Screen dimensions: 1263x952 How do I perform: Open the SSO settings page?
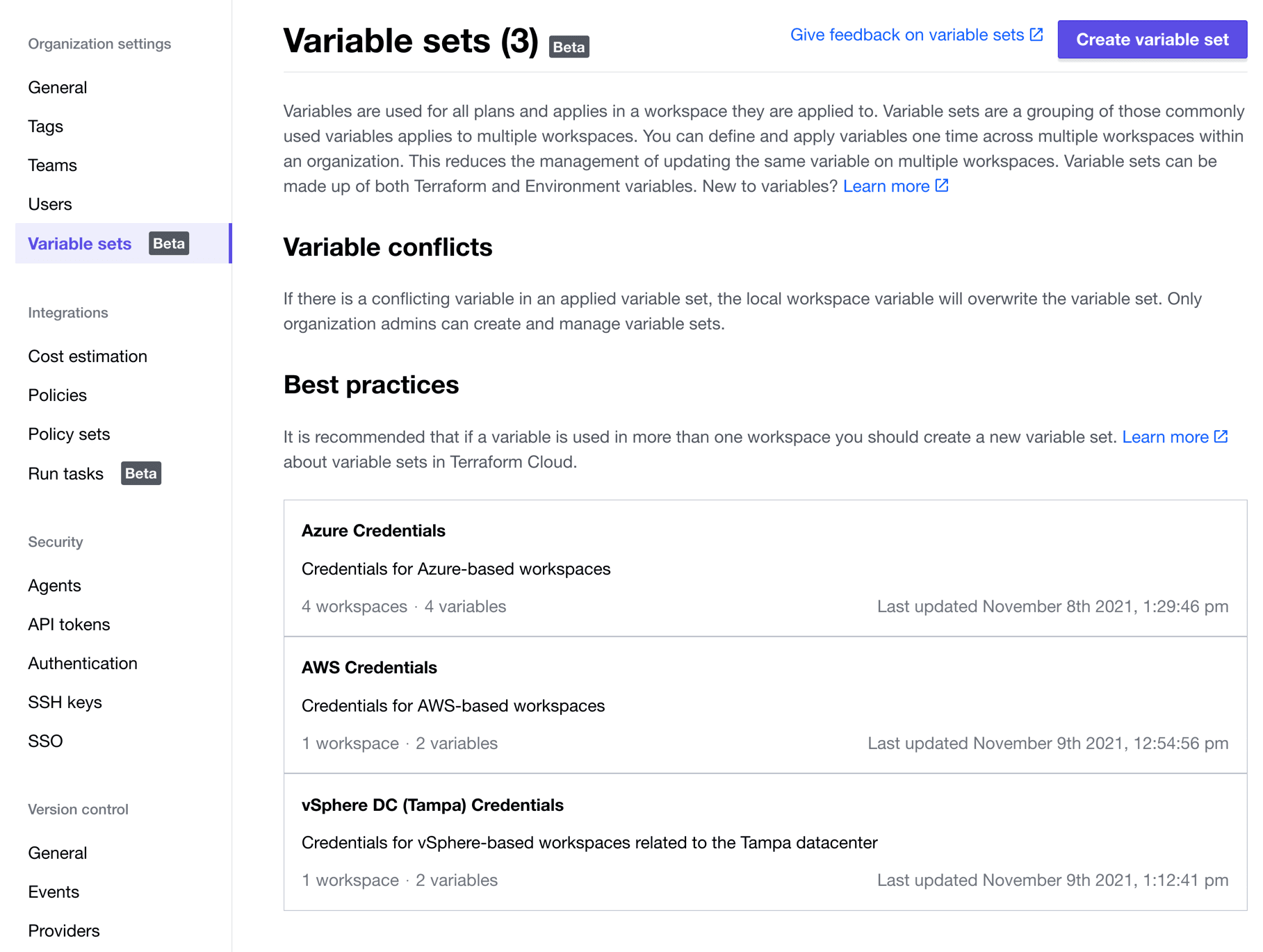45,741
